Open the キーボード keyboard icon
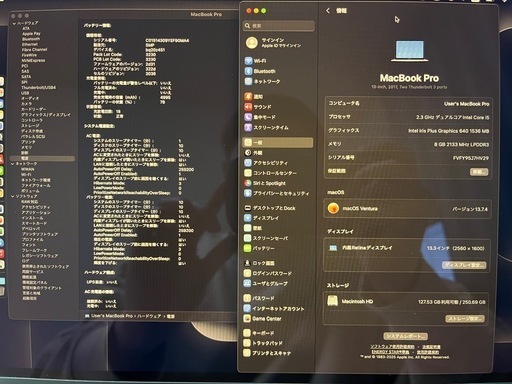Screen dimensions: 512x384 point(247,333)
